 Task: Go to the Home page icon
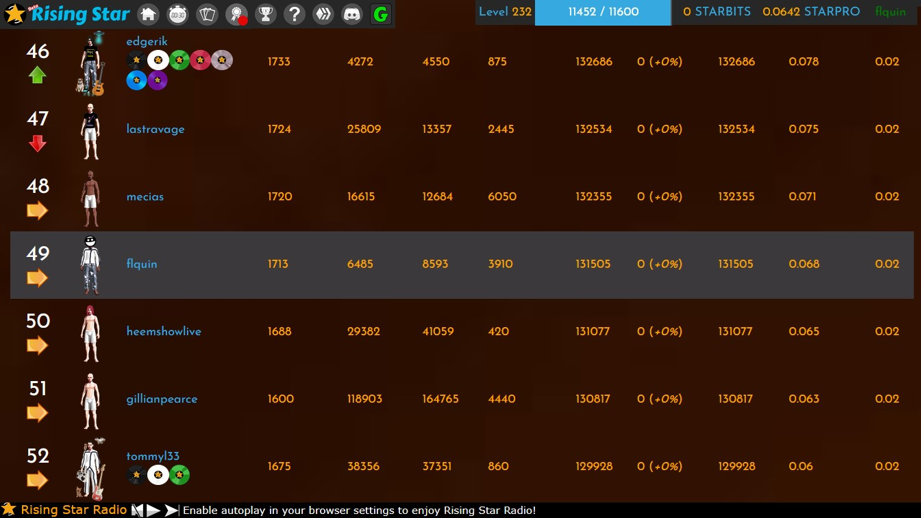tap(149, 14)
